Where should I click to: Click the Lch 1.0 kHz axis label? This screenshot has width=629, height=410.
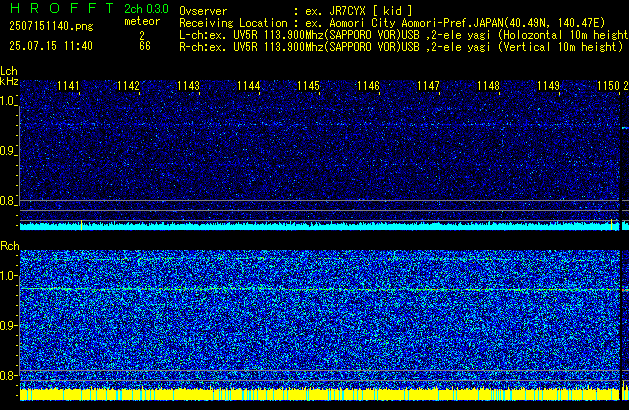pos(8,101)
